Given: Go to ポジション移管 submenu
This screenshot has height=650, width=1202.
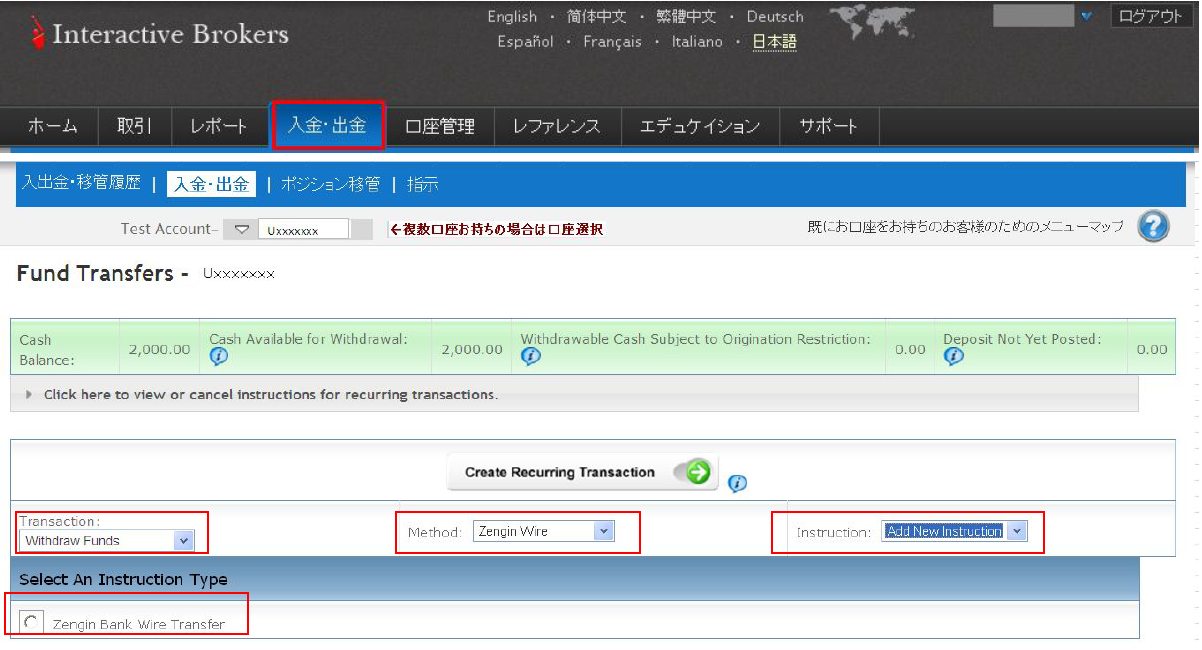Looking at the screenshot, I should tap(330, 184).
